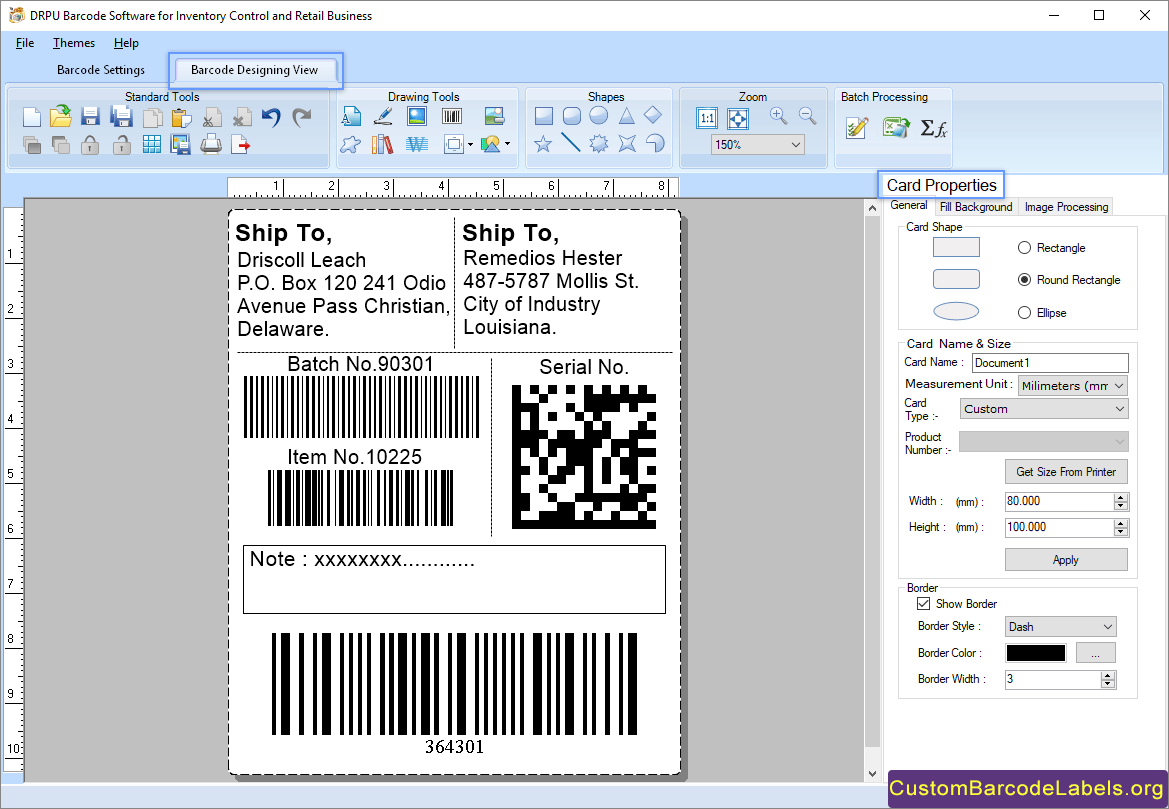Draw a diamond shape
The height and width of the screenshot is (809, 1169).
click(x=653, y=115)
